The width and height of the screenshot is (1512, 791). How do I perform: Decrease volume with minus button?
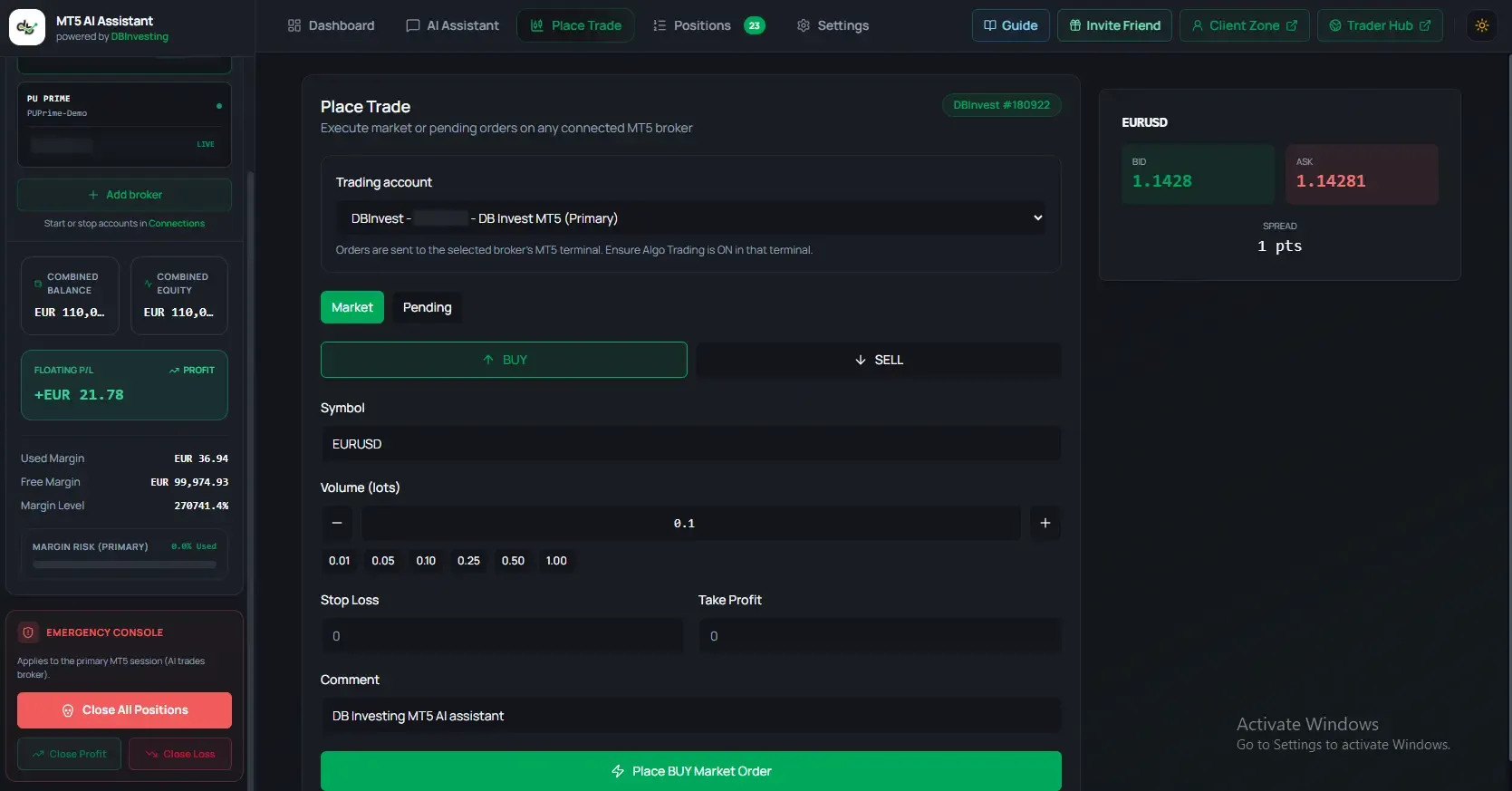pyautogui.click(x=337, y=523)
